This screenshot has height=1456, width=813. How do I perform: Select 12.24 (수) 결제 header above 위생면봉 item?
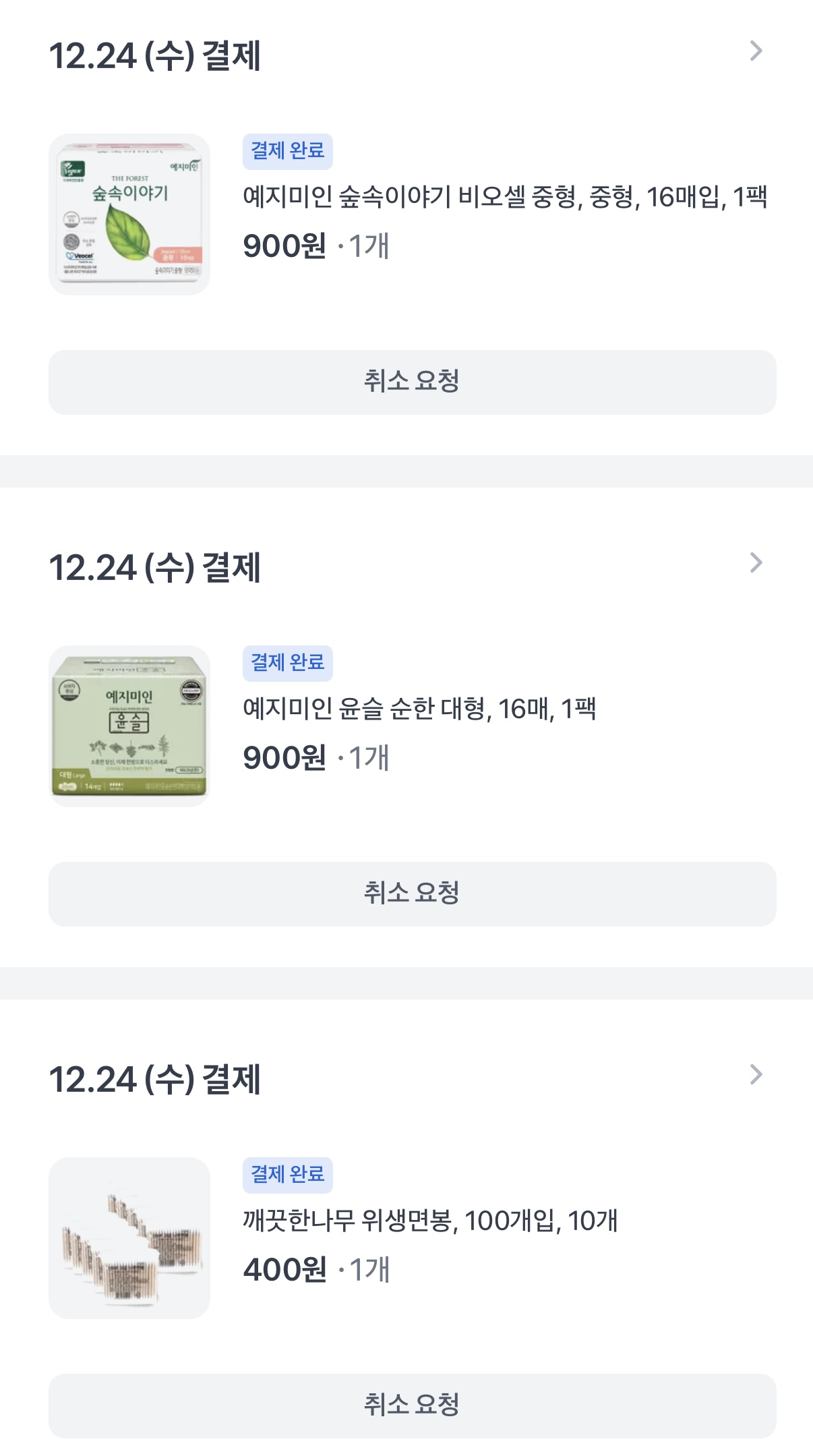(155, 1080)
